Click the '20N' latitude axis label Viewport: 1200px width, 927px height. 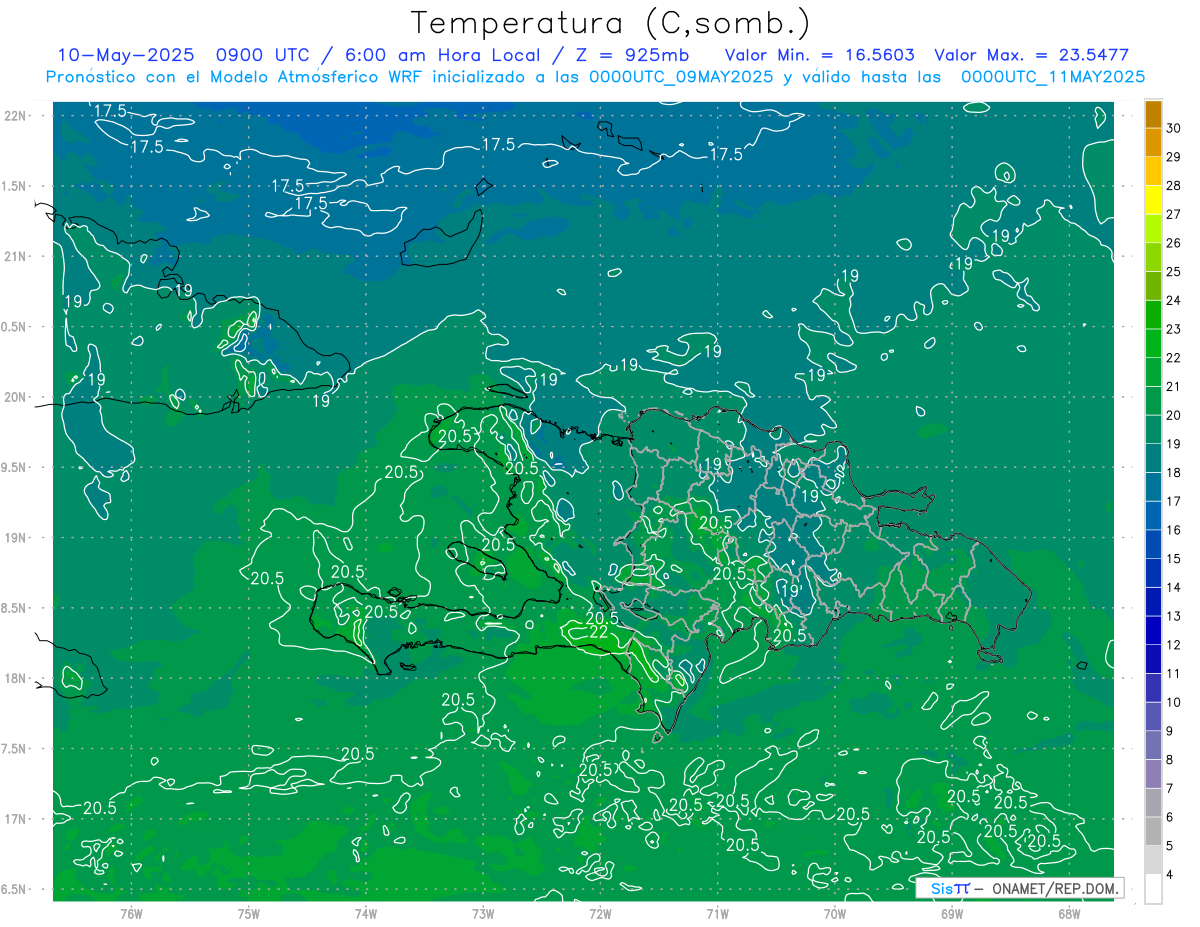(14, 397)
